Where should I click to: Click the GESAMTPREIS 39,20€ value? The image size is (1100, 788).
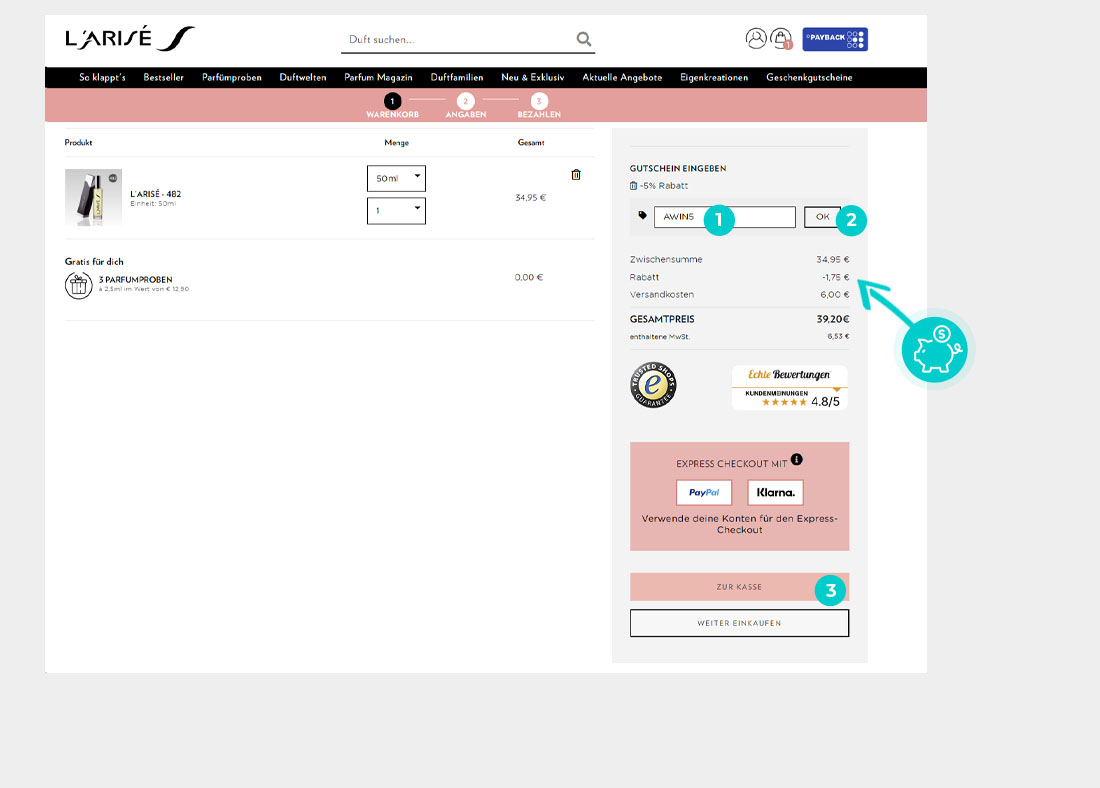pos(833,319)
